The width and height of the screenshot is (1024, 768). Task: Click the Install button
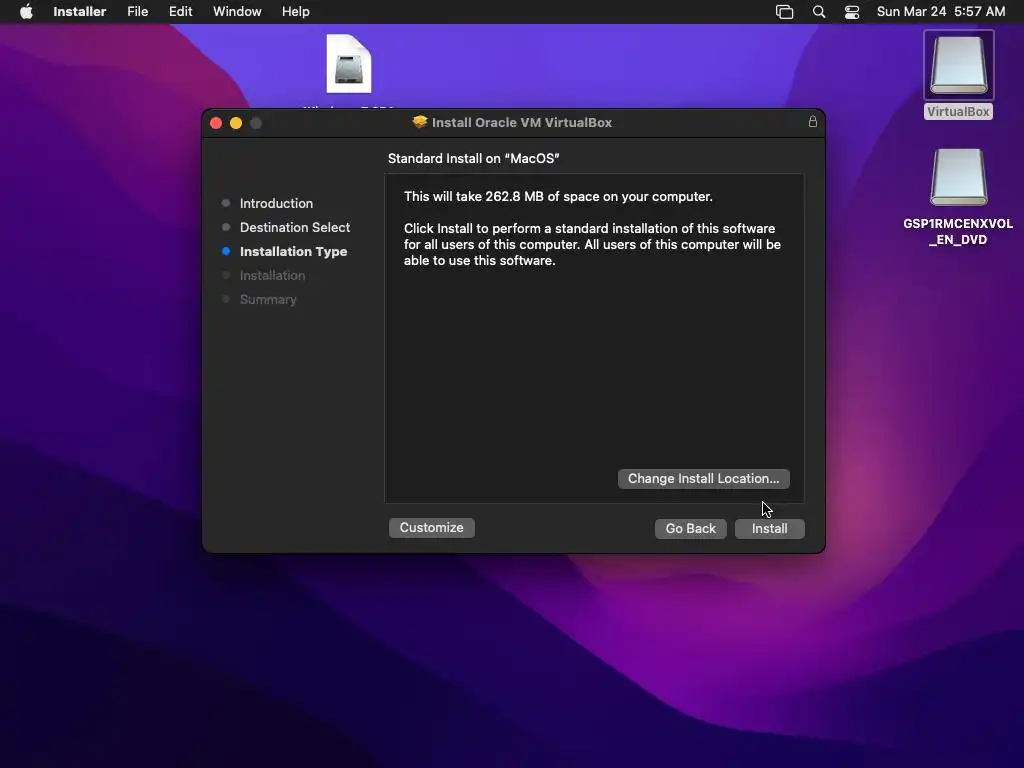coord(769,528)
